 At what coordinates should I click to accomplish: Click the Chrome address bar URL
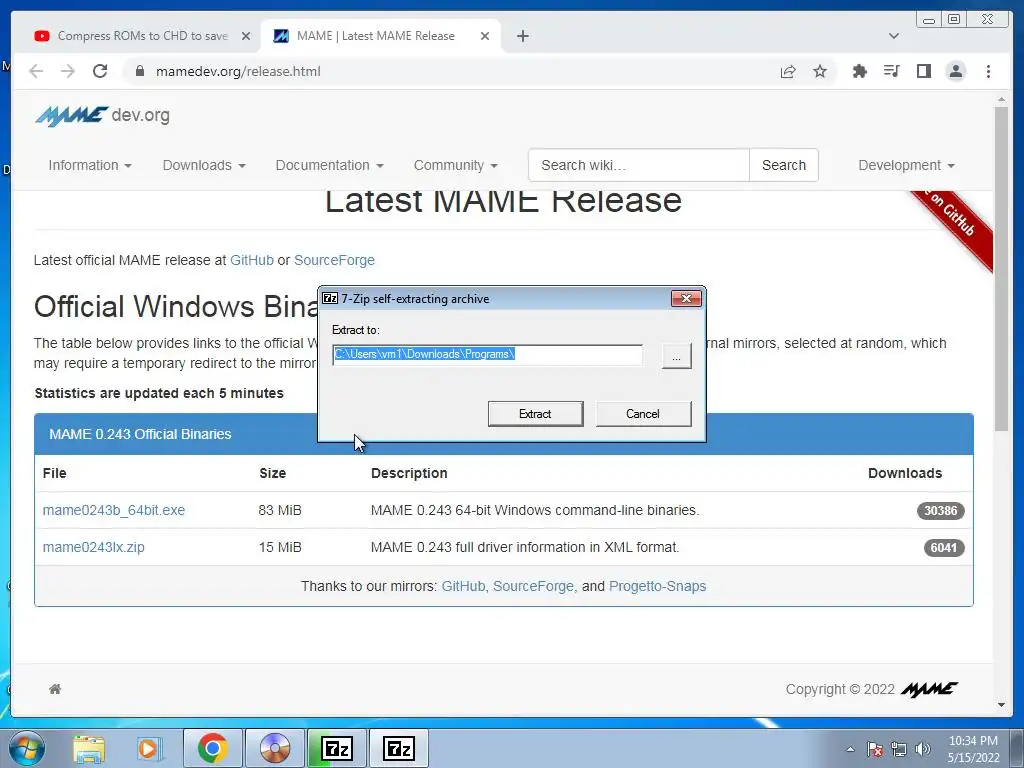click(238, 71)
